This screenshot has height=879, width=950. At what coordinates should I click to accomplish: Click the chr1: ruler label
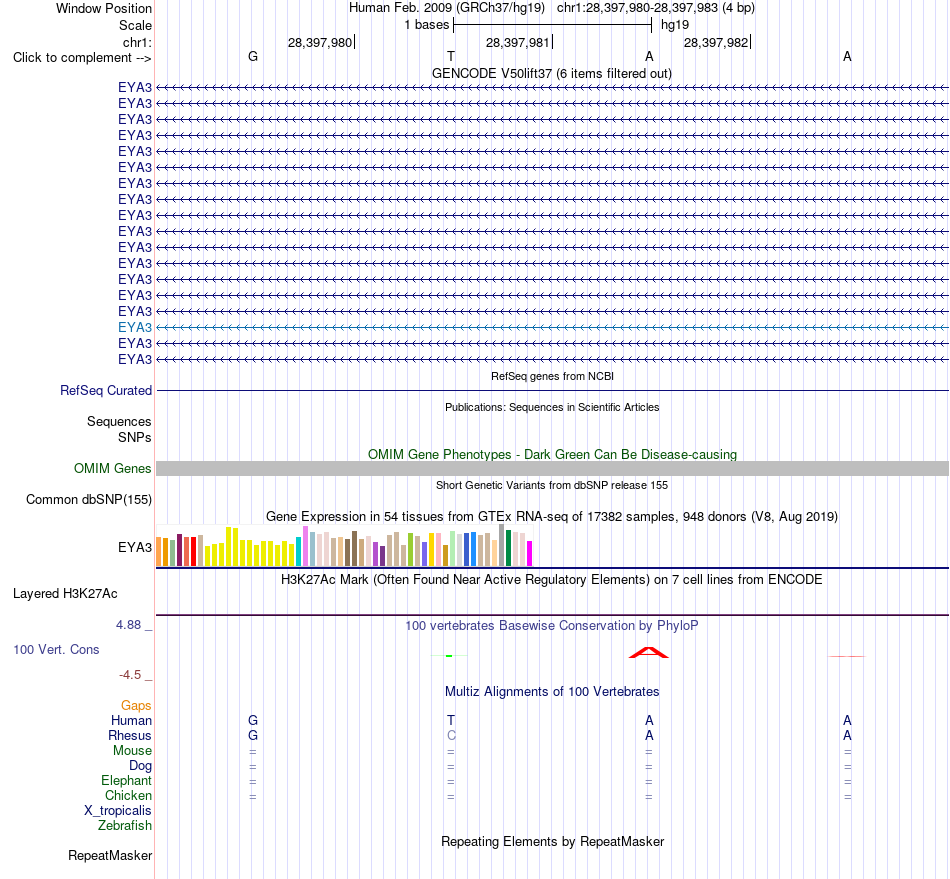(x=137, y=42)
